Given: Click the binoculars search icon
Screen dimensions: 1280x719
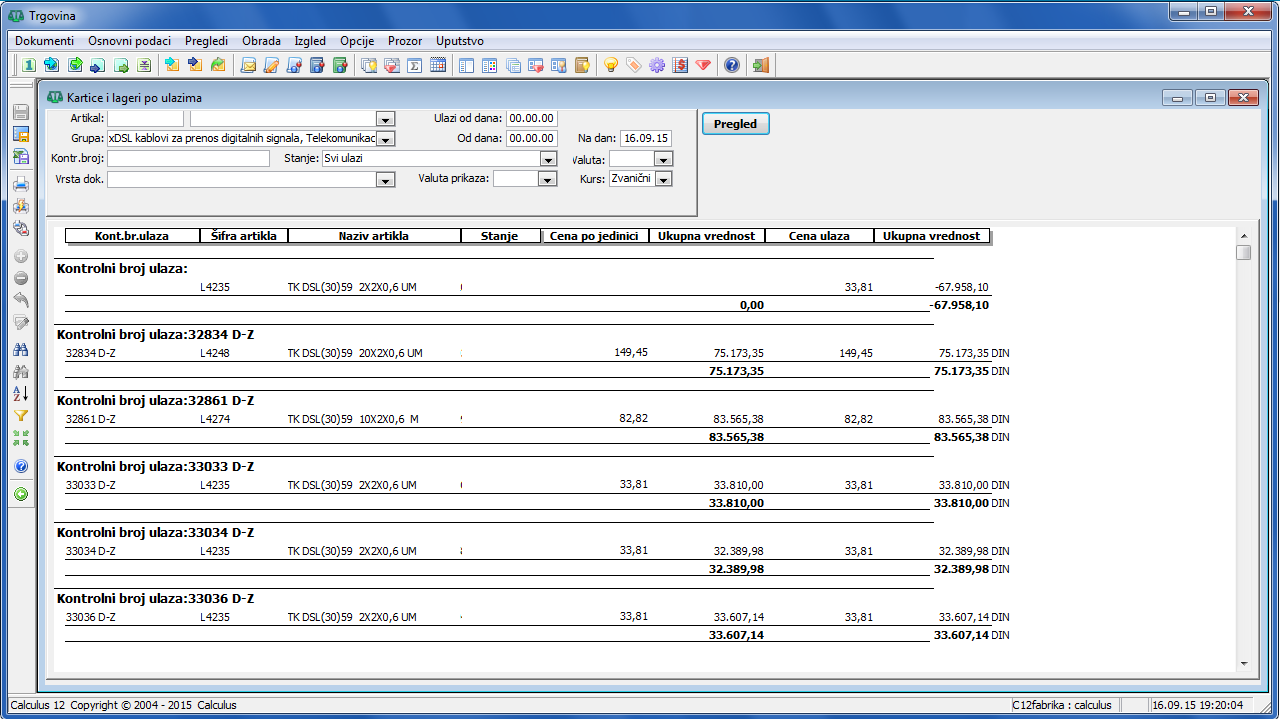Looking at the screenshot, I should [x=20, y=350].
